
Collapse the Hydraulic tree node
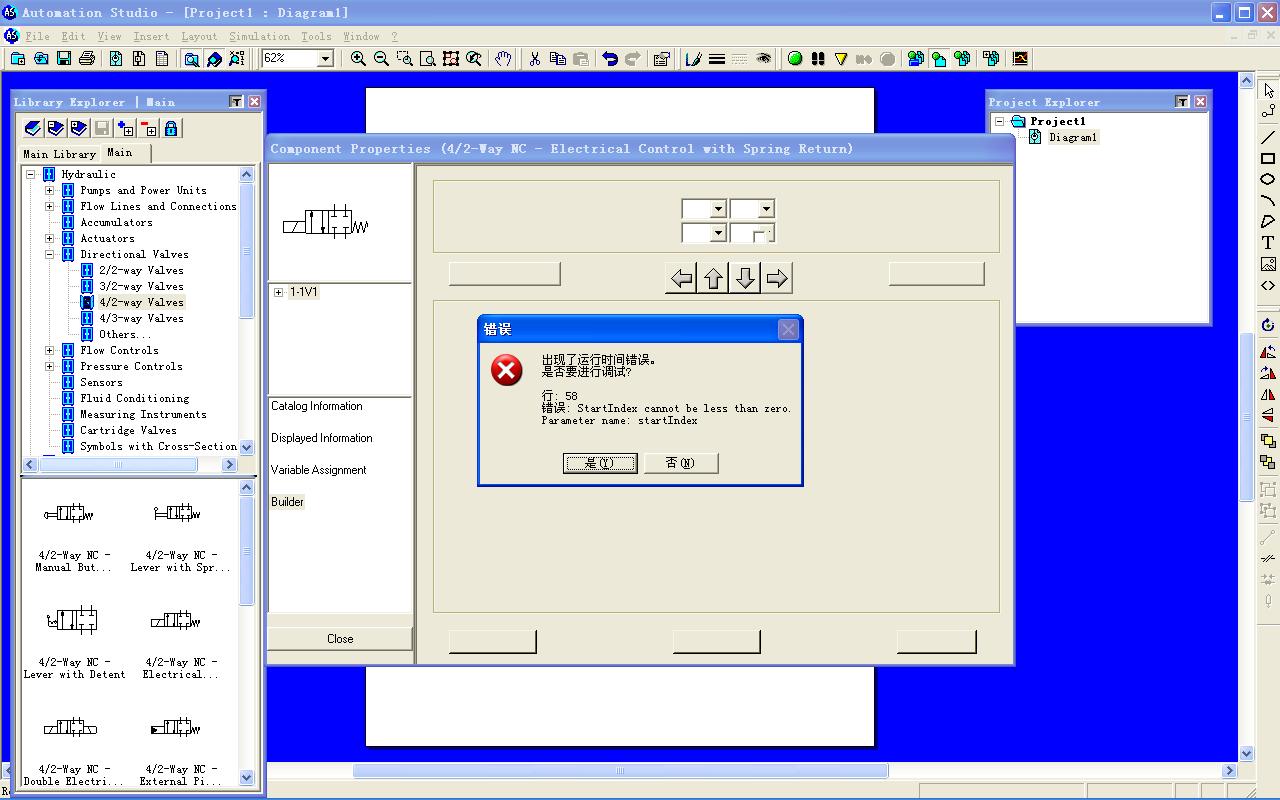31,174
